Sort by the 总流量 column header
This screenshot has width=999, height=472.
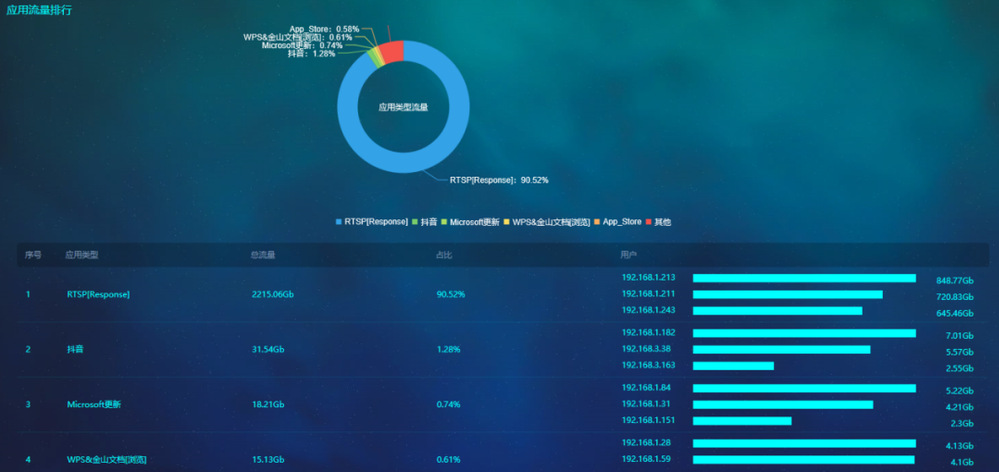point(263,255)
